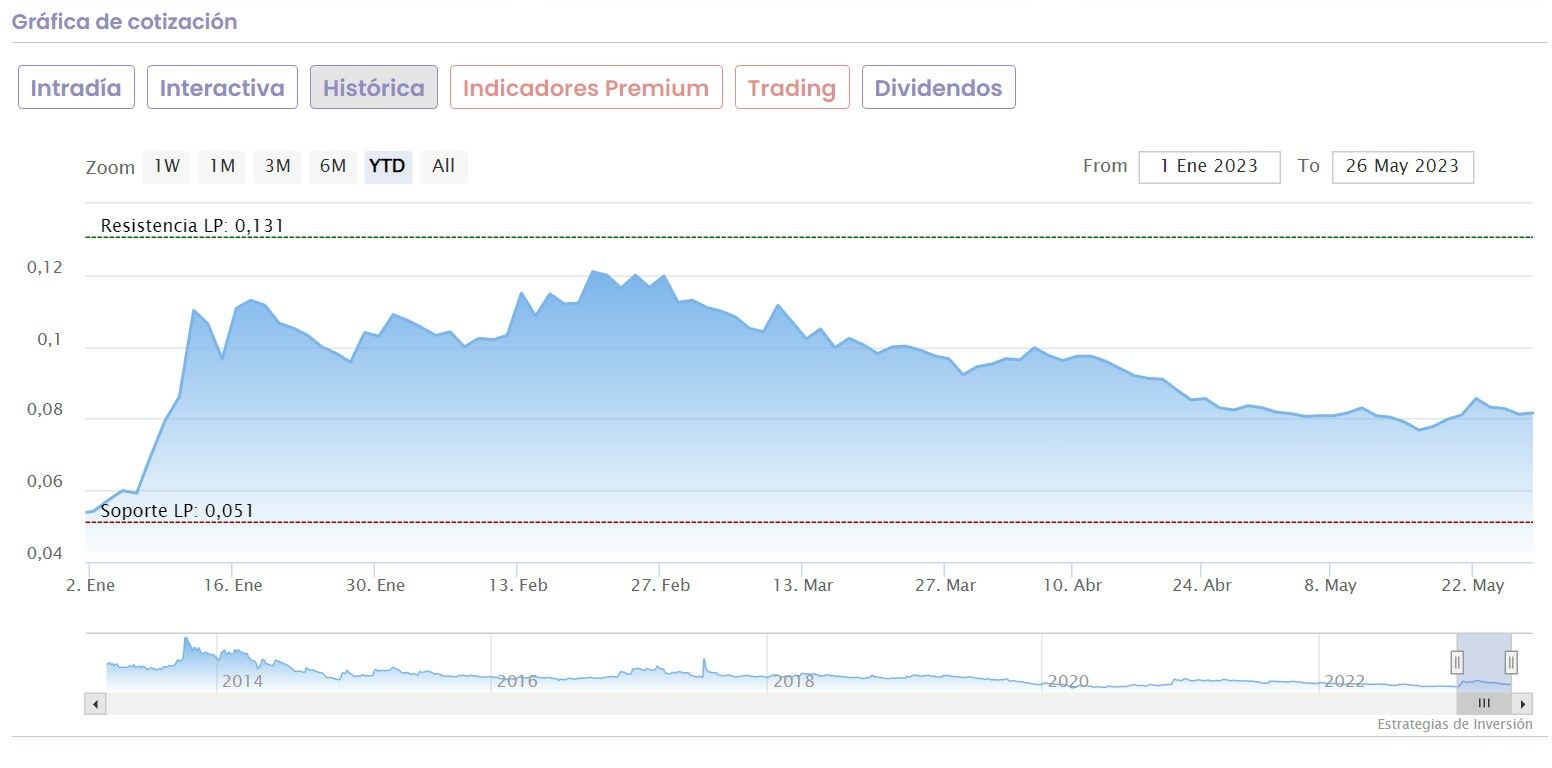Click the right scroll arrow of navigator
Screen dimensions: 1552x768
tap(1522, 704)
